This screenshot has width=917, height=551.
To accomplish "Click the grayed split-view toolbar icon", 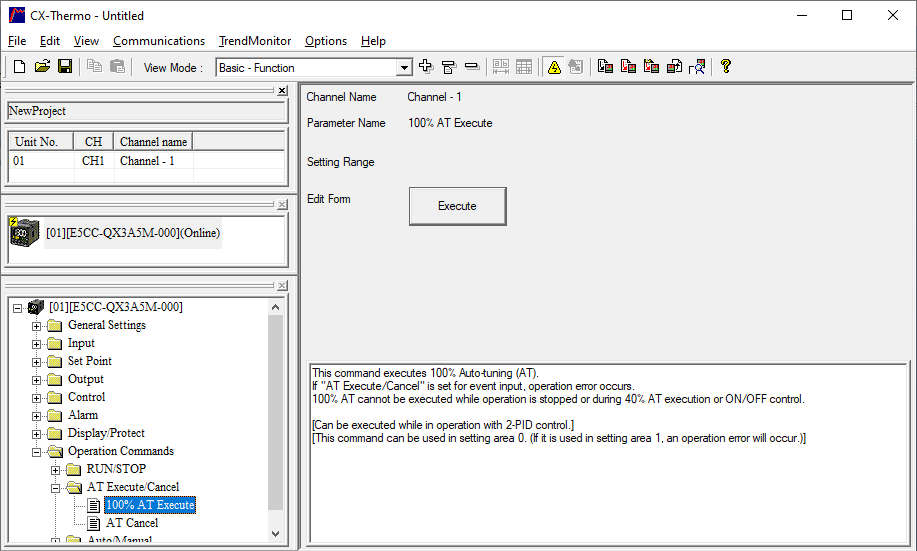I will tap(501, 67).
